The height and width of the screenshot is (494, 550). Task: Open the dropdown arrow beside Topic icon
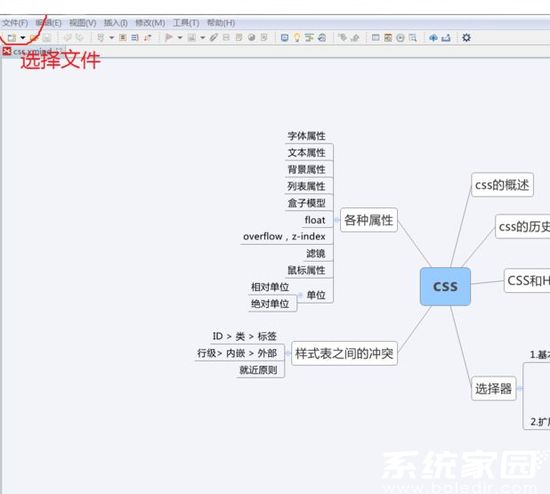tap(112, 38)
